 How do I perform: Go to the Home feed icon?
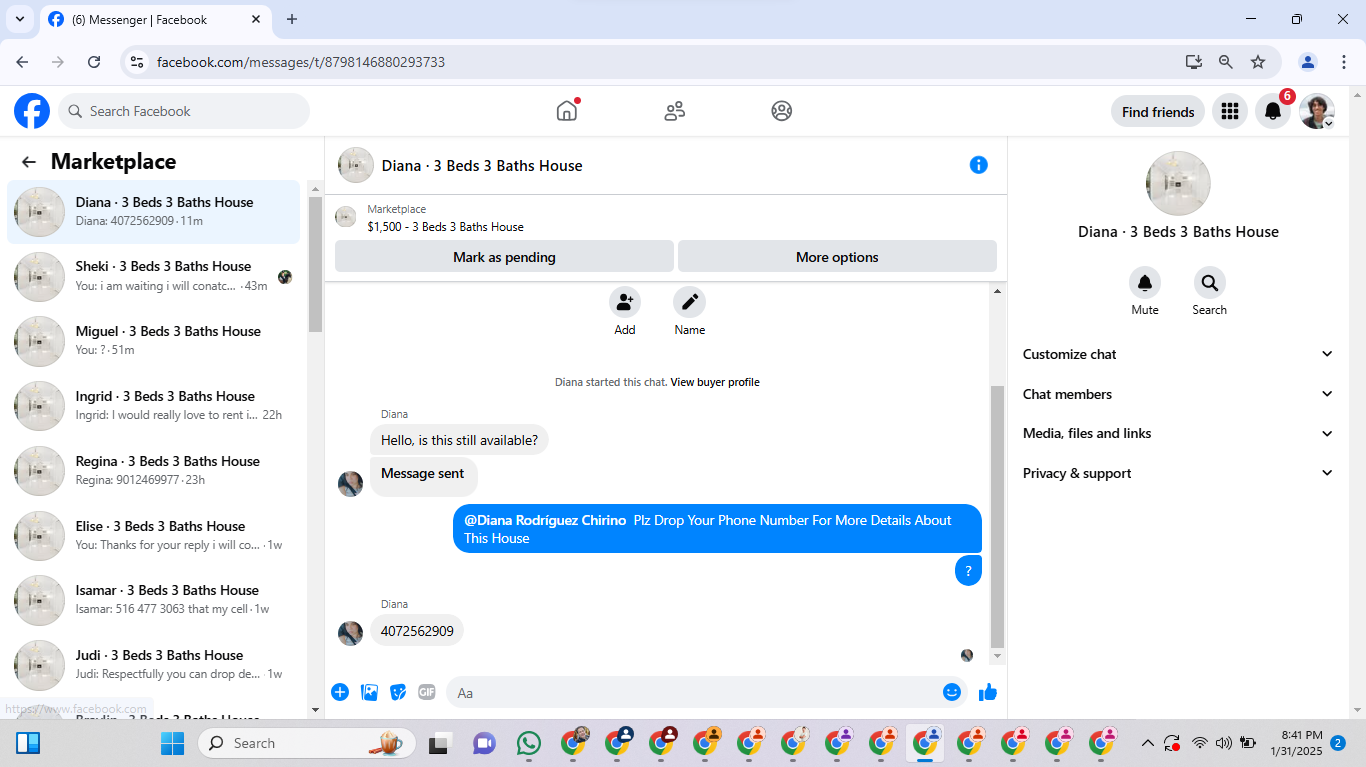pos(567,111)
